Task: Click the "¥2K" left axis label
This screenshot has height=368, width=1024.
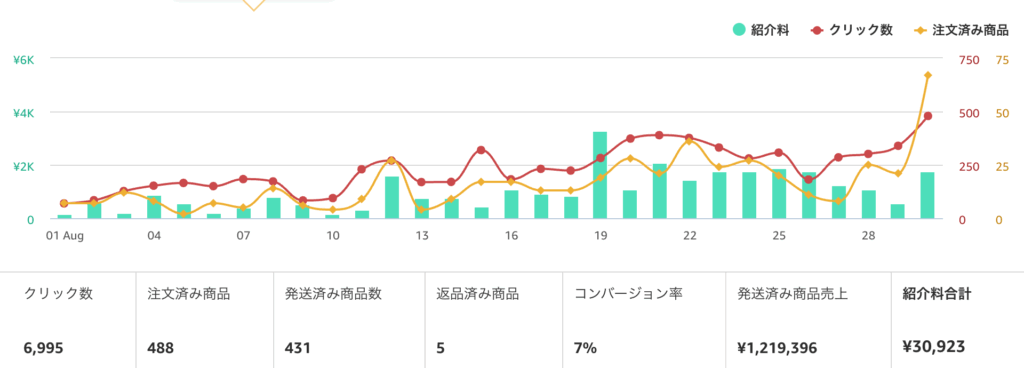Action: (23, 166)
